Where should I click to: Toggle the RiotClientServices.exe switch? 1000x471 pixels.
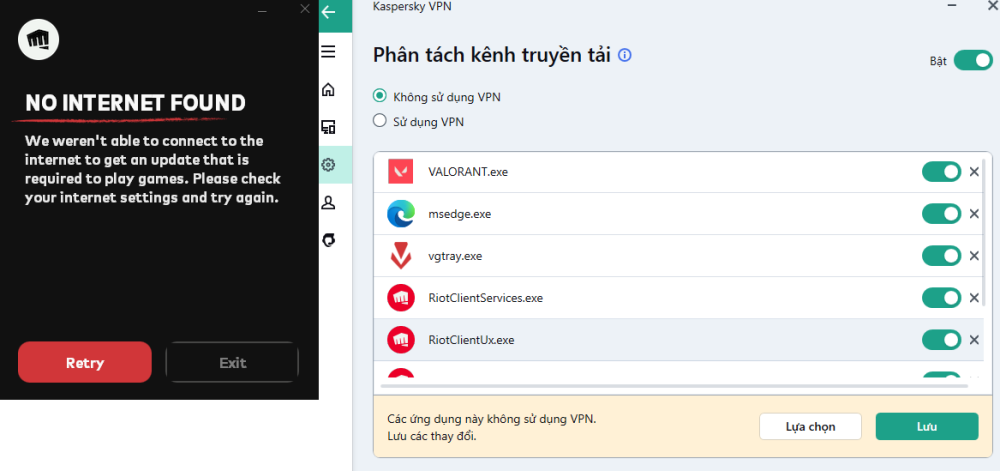[x=941, y=298]
